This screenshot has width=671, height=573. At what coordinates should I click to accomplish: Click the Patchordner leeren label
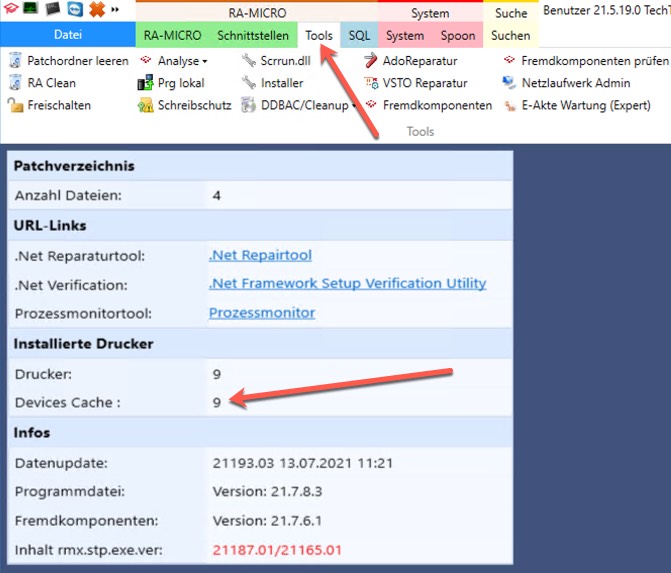pos(78,61)
